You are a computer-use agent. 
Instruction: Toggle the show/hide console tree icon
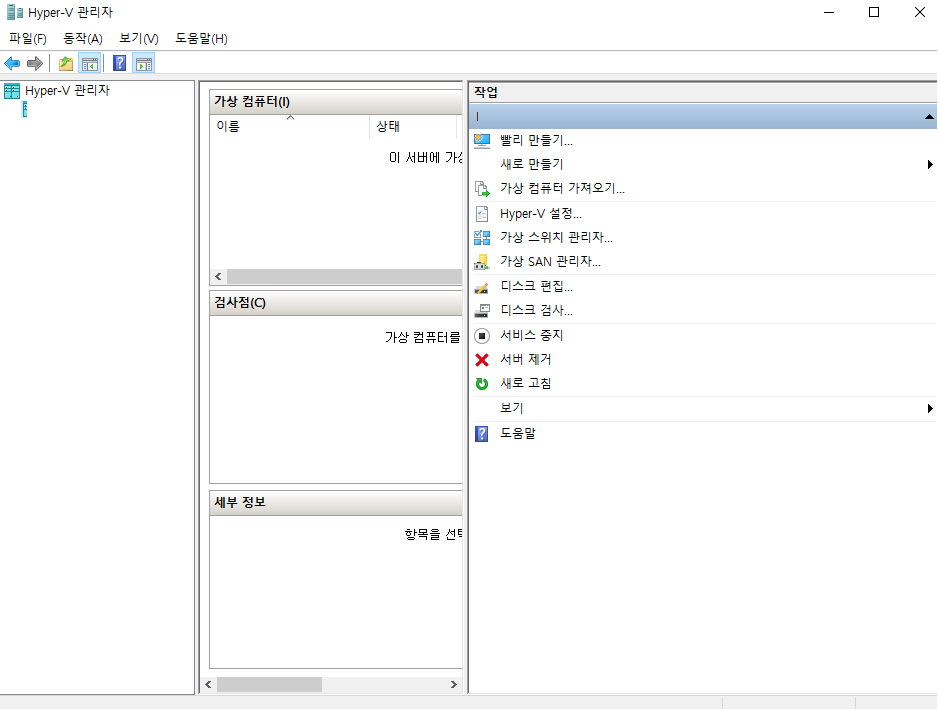pyautogui.click(x=90, y=63)
